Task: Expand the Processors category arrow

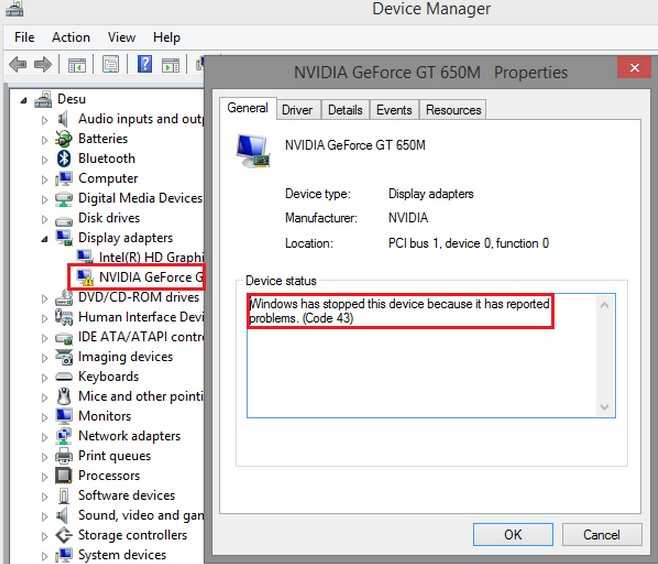Action: point(44,477)
